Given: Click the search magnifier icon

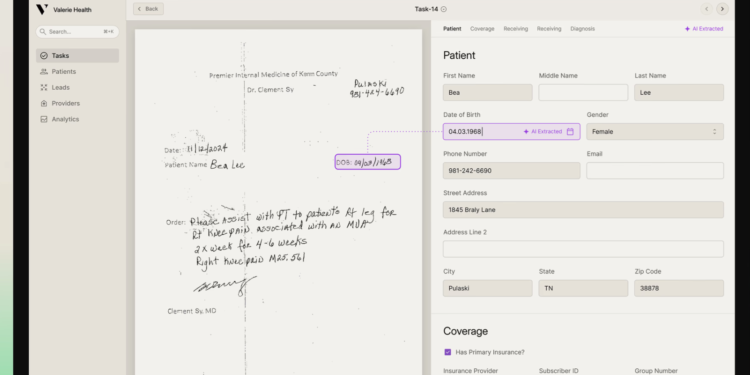Looking at the screenshot, I should pos(43,32).
